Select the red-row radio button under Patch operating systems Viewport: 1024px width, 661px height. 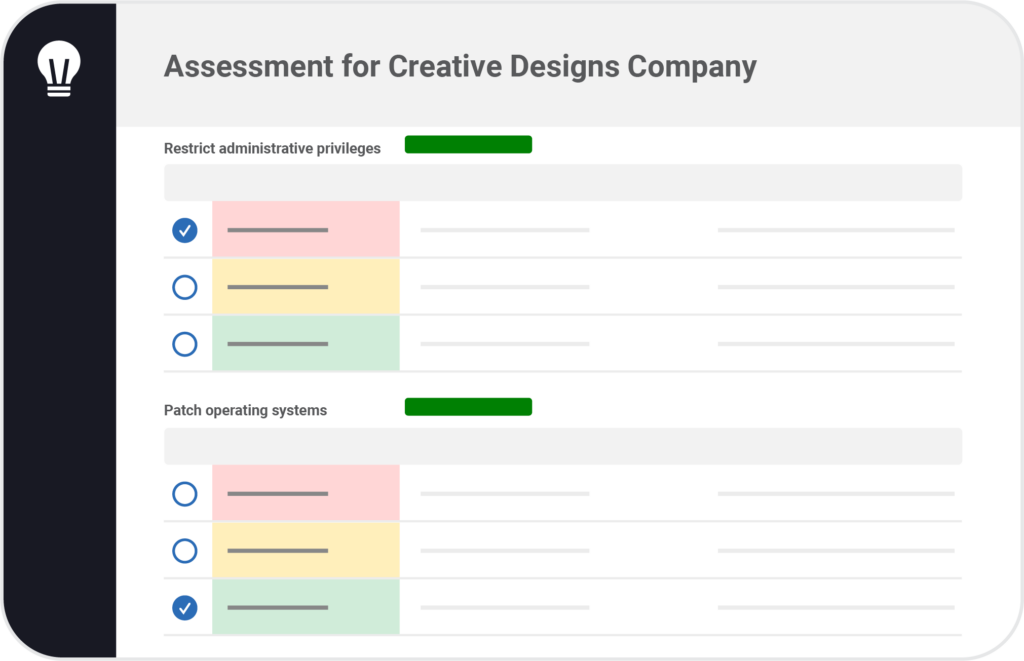185,493
